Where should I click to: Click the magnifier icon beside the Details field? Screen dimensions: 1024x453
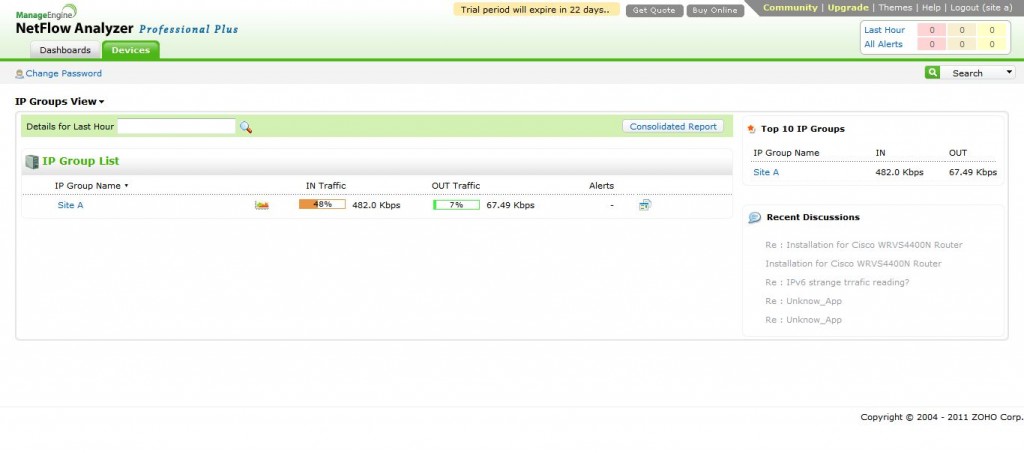[x=246, y=127]
